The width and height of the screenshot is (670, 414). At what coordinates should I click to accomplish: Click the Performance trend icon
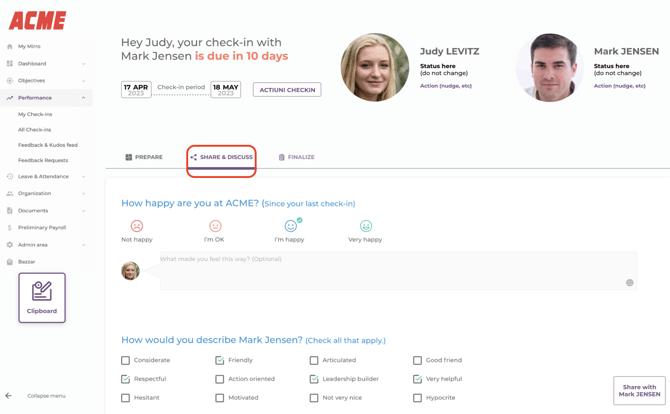click(9, 98)
